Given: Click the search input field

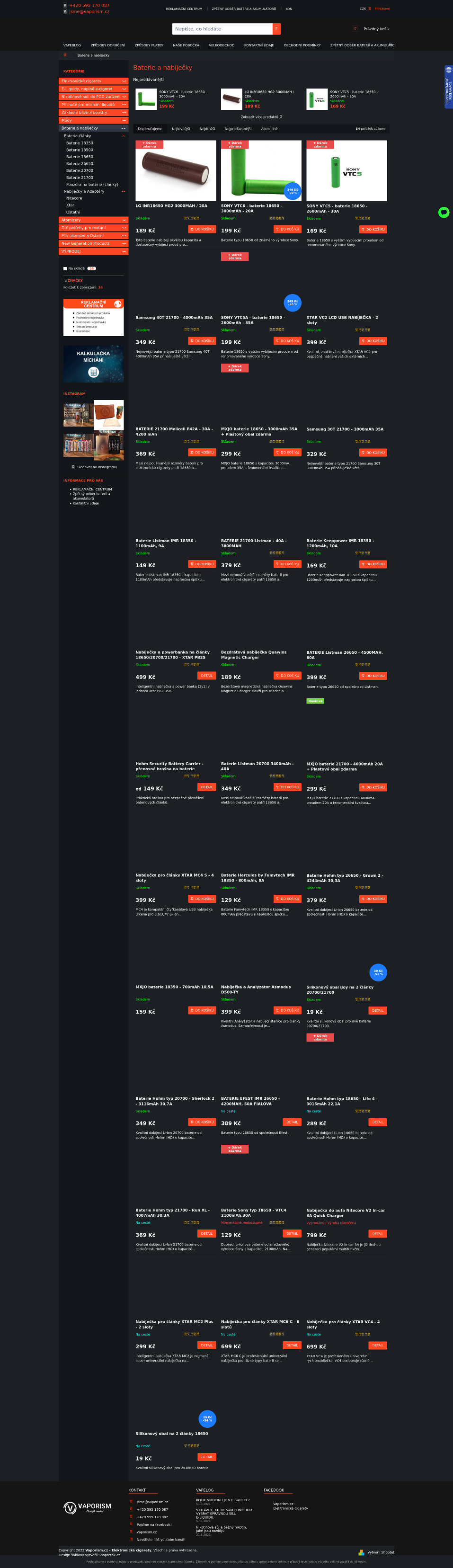Looking at the screenshot, I should 222,28.
